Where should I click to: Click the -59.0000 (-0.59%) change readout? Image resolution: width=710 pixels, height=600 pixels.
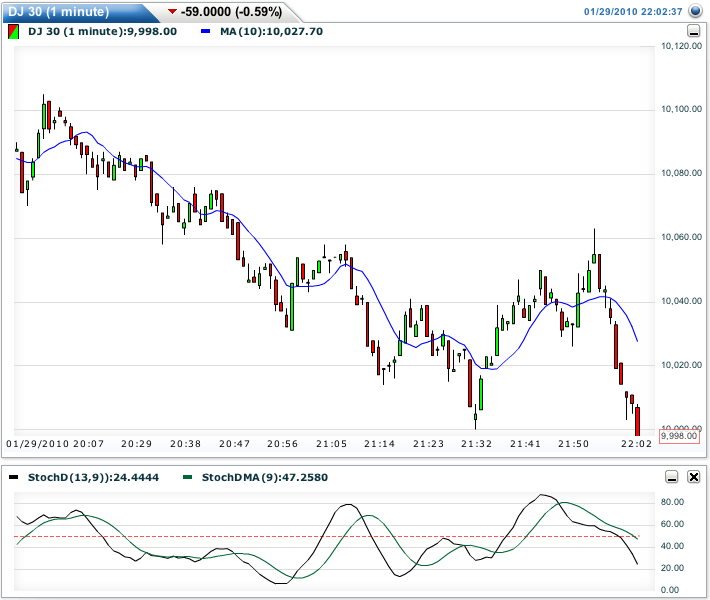pyautogui.click(x=232, y=12)
